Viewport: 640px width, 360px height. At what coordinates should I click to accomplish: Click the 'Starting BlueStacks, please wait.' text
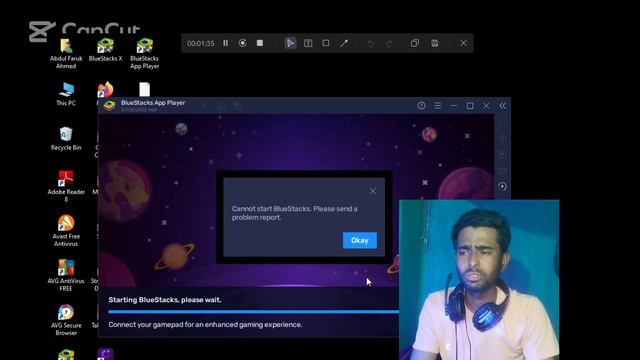tap(165, 300)
